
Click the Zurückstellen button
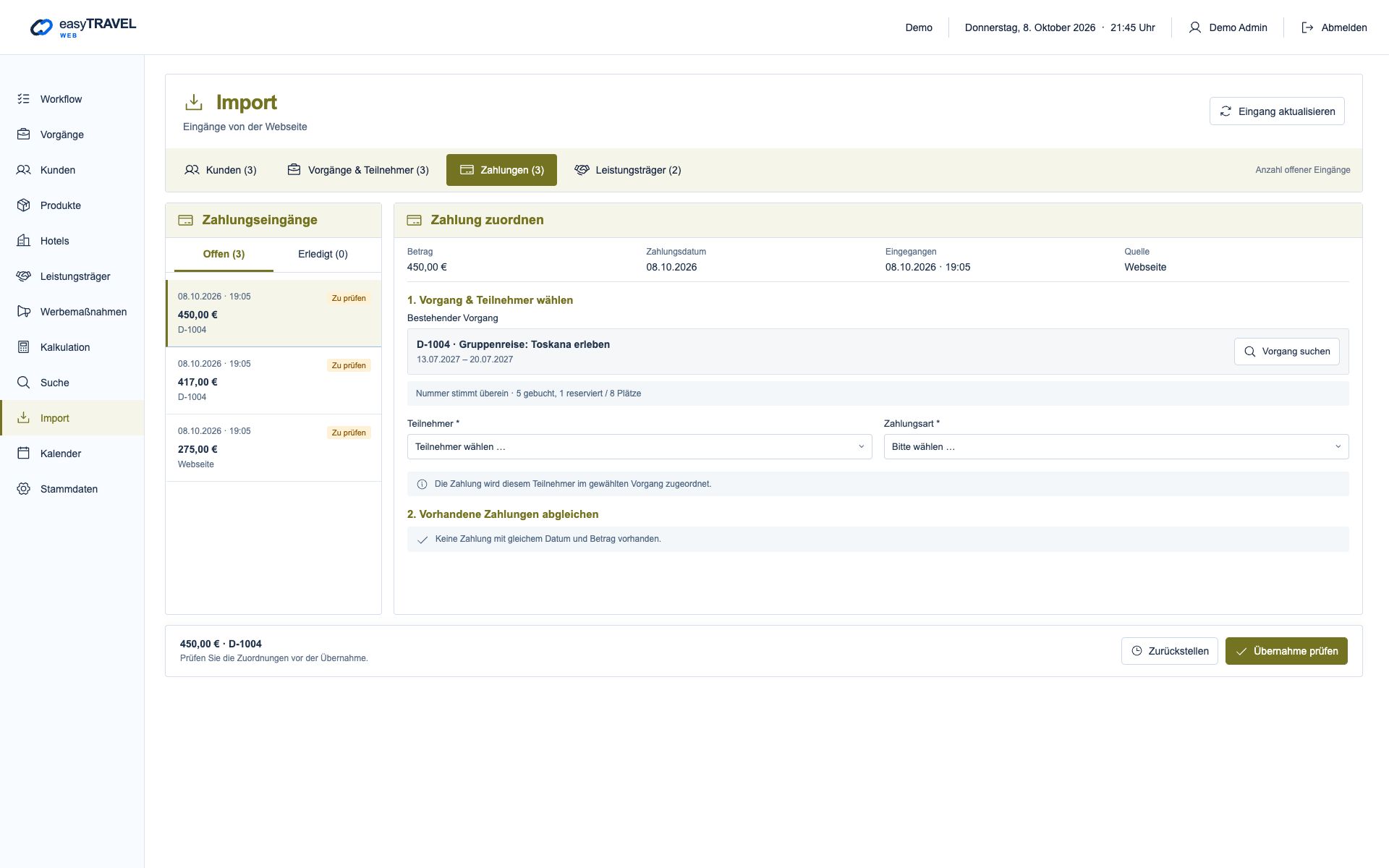(x=1170, y=651)
